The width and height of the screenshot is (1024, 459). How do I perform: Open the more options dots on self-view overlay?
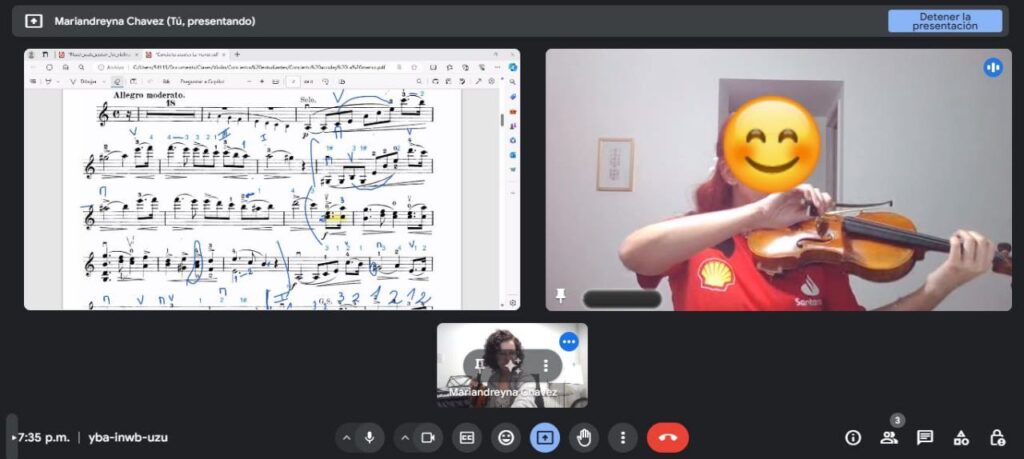(545, 365)
